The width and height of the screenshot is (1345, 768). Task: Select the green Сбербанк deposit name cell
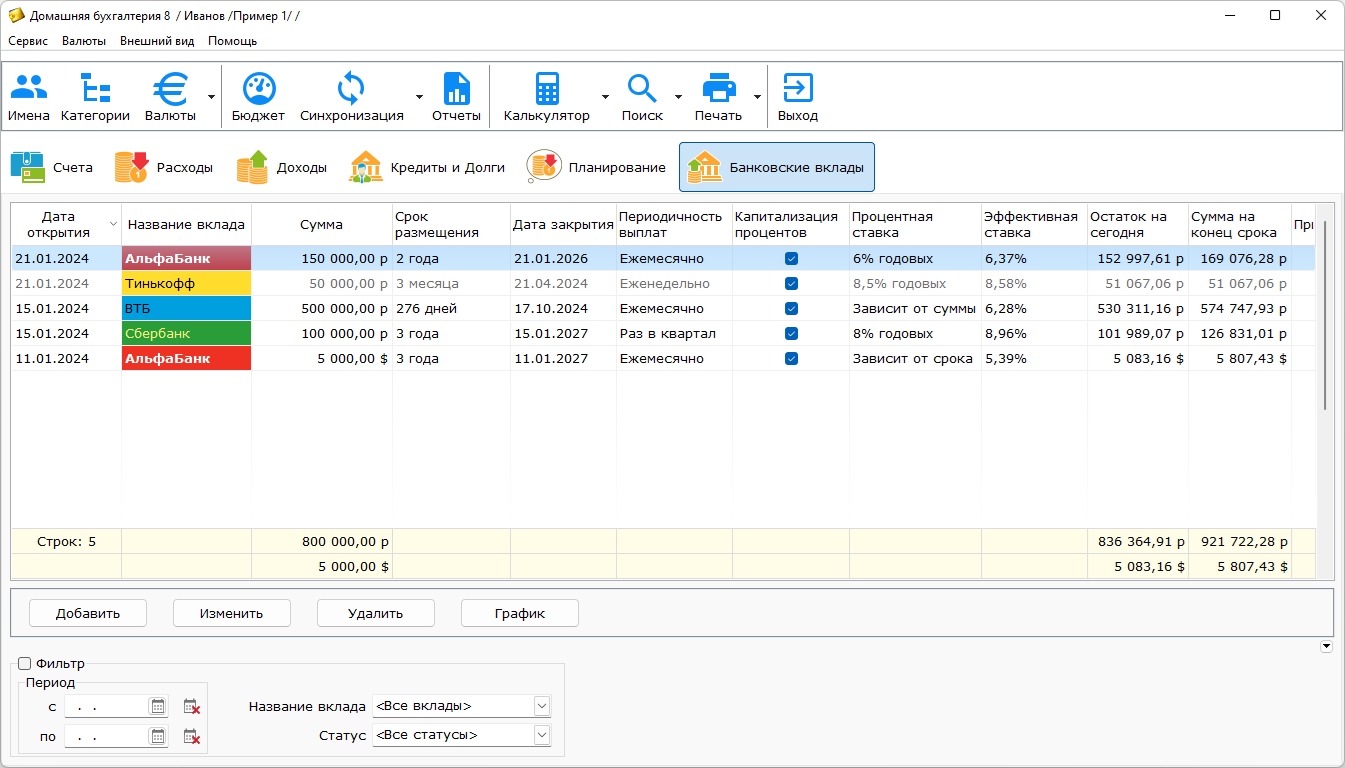(186, 333)
